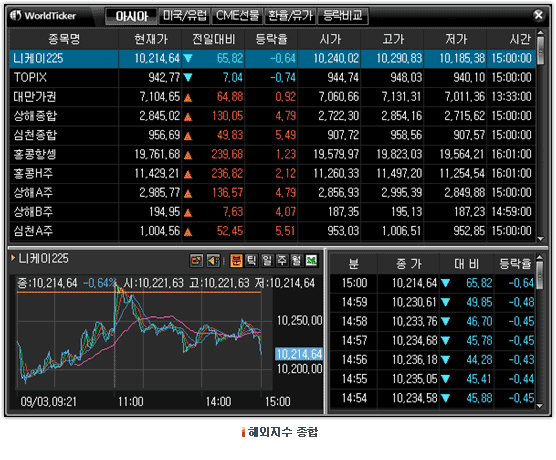Select the 주 weekly chart button
The width and height of the screenshot is (556, 460).
(x=282, y=261)
